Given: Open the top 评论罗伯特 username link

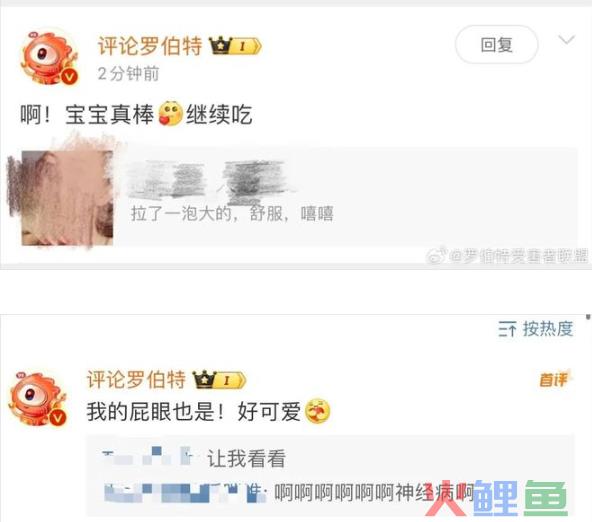Looking at the screenshot, I should coord(150,46).
